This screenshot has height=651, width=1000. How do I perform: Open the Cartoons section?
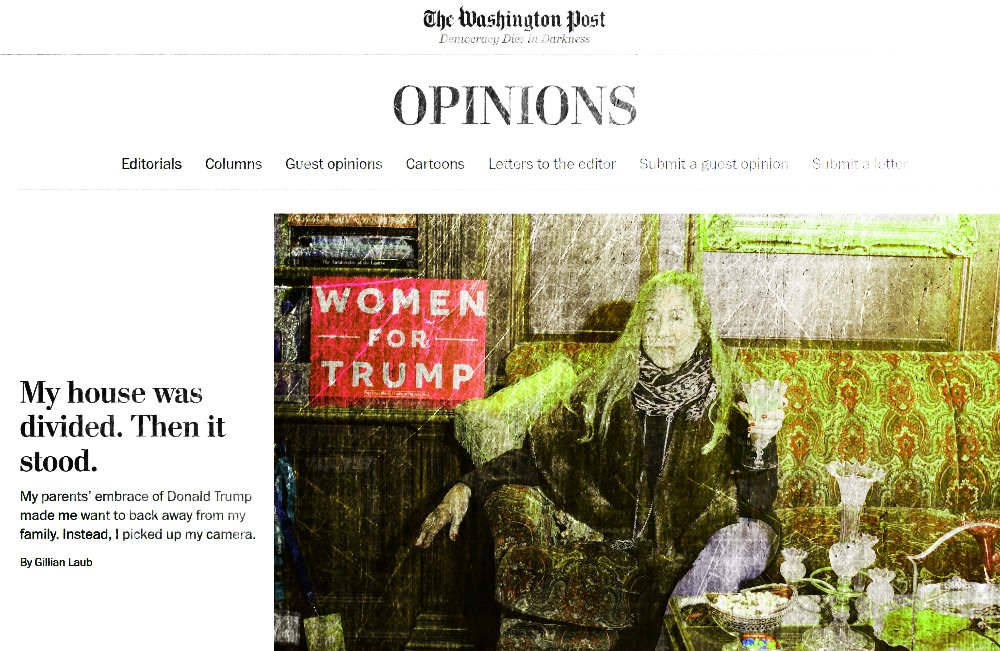(435, 164)
